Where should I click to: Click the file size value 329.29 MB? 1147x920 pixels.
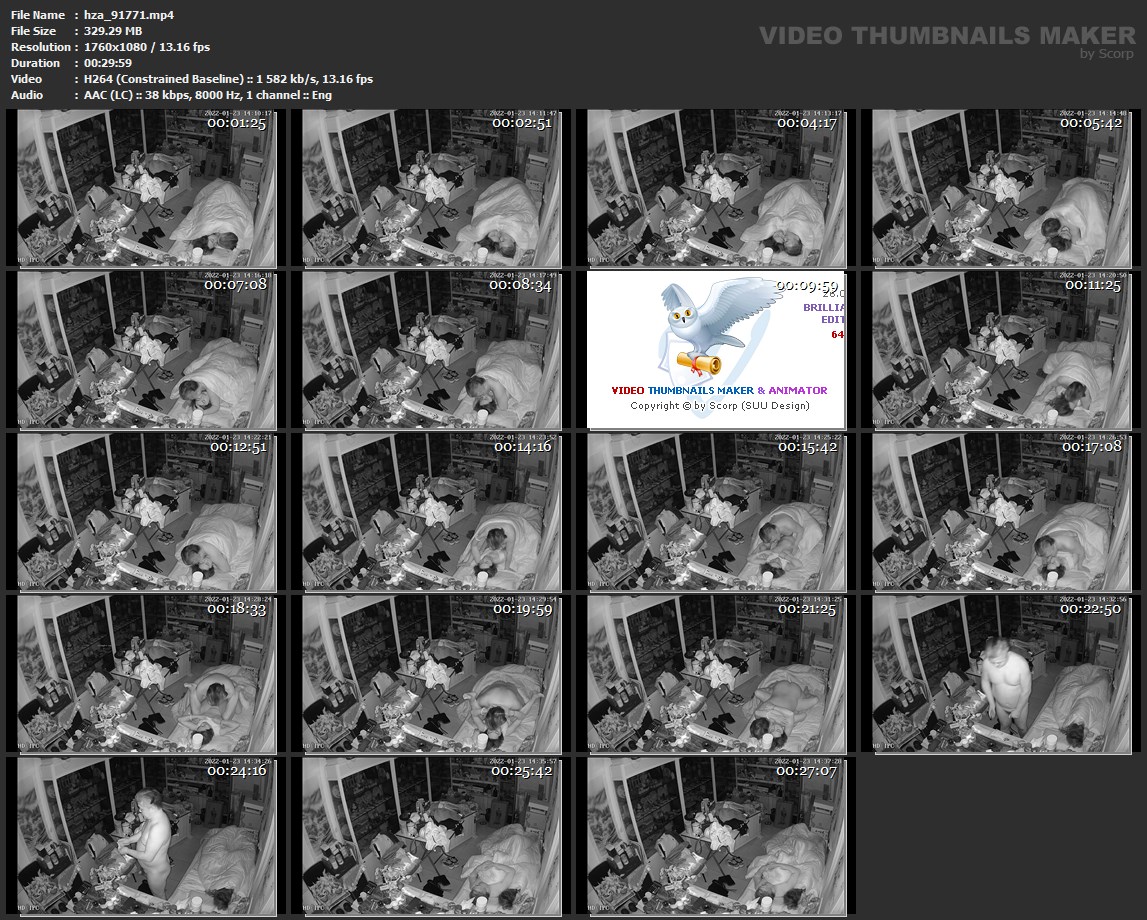[113, 31]
